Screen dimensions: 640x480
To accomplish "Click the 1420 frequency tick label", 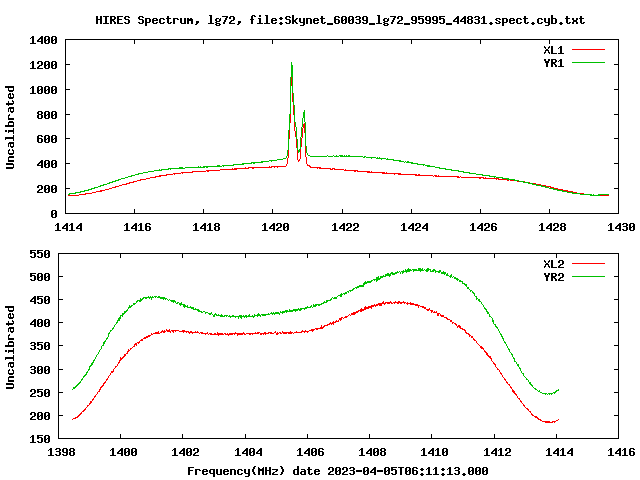I will [275, 227].
